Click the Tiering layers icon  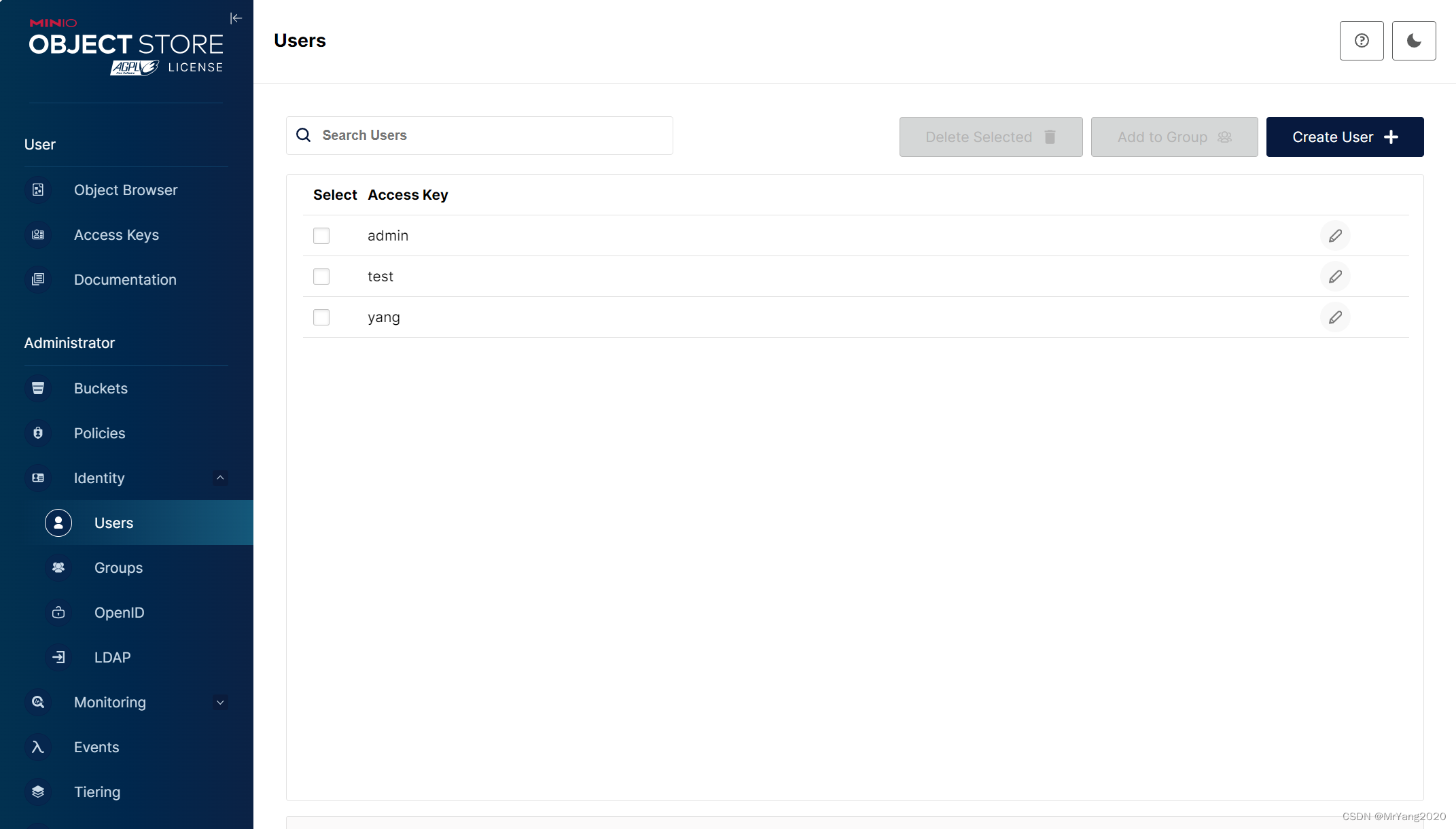[38, 792]
